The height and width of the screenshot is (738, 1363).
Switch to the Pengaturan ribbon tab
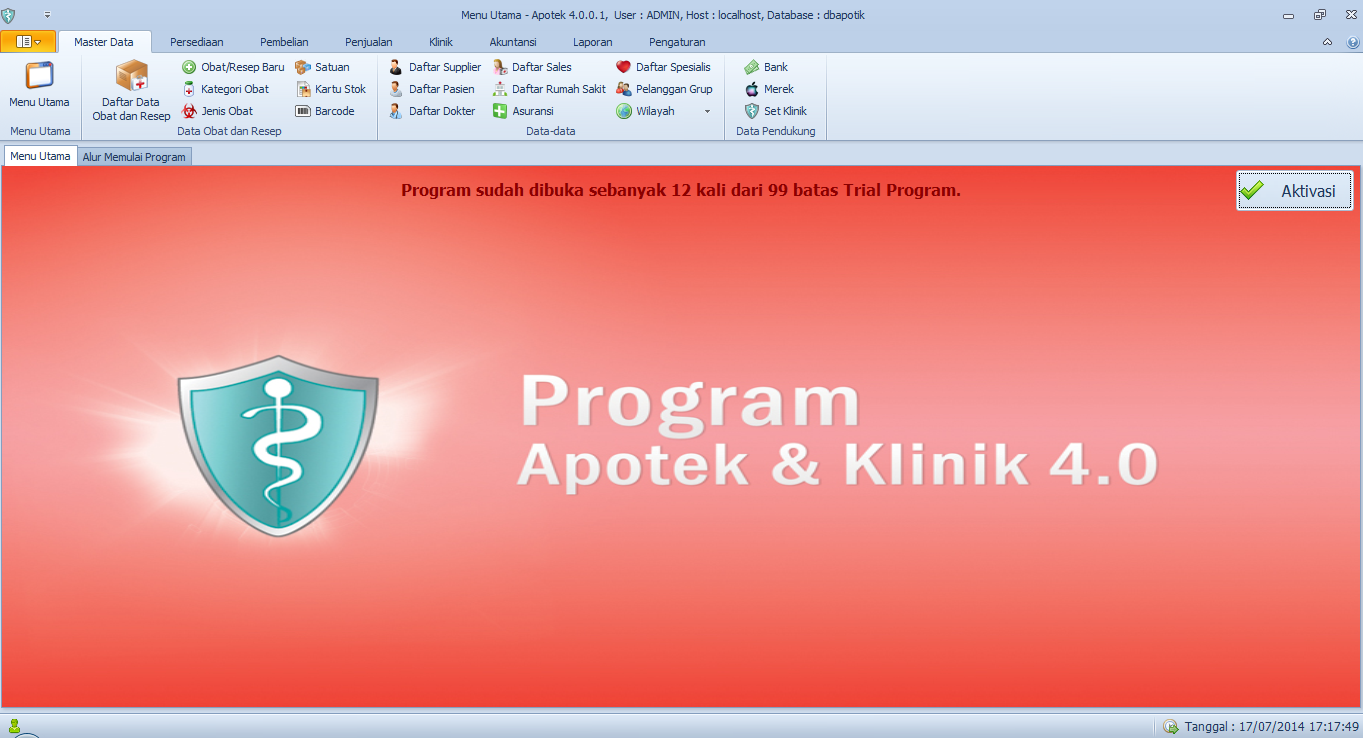point(677,42)
